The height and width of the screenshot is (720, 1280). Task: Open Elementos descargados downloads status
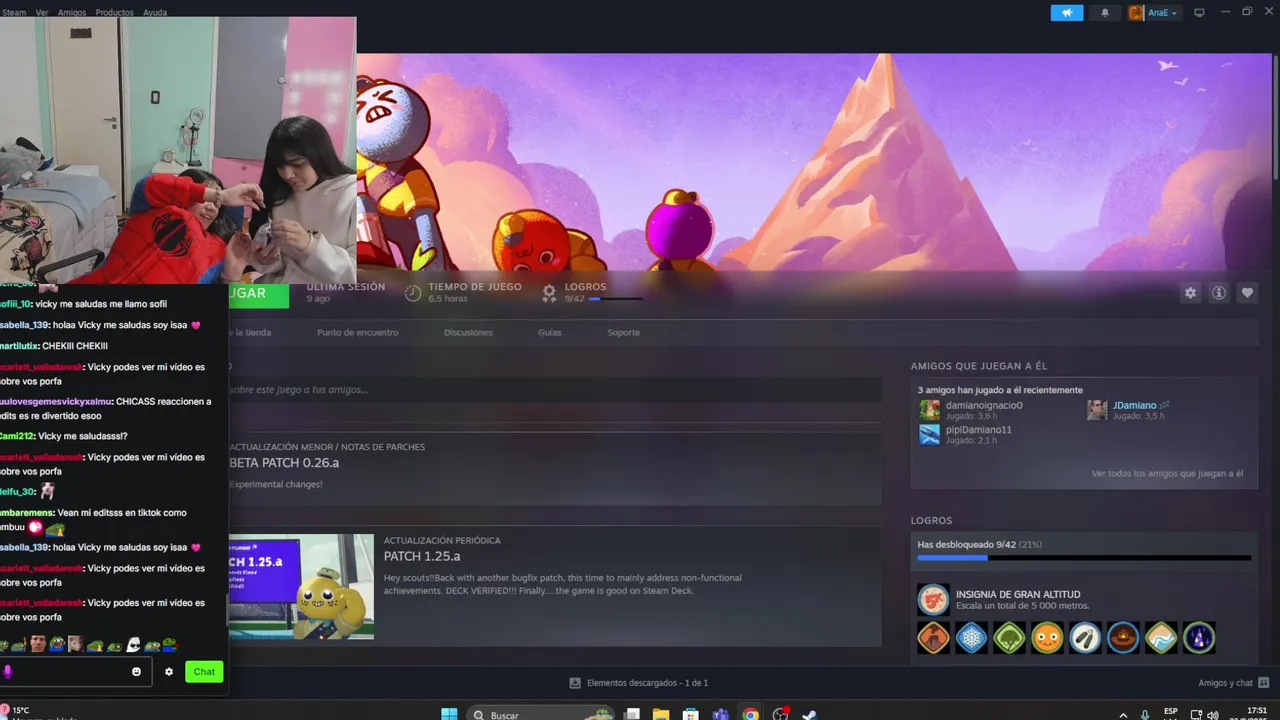pos(638,683)
